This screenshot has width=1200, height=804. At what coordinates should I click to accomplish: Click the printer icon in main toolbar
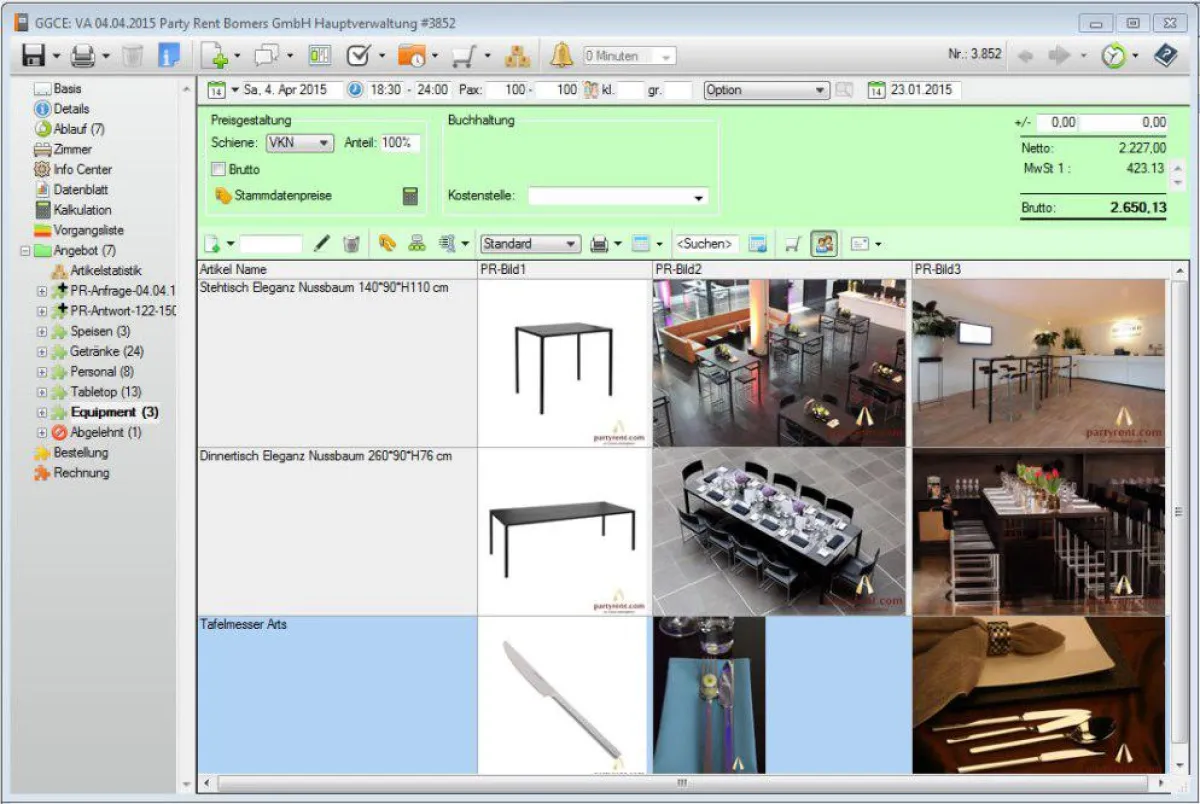pos(82,56)
